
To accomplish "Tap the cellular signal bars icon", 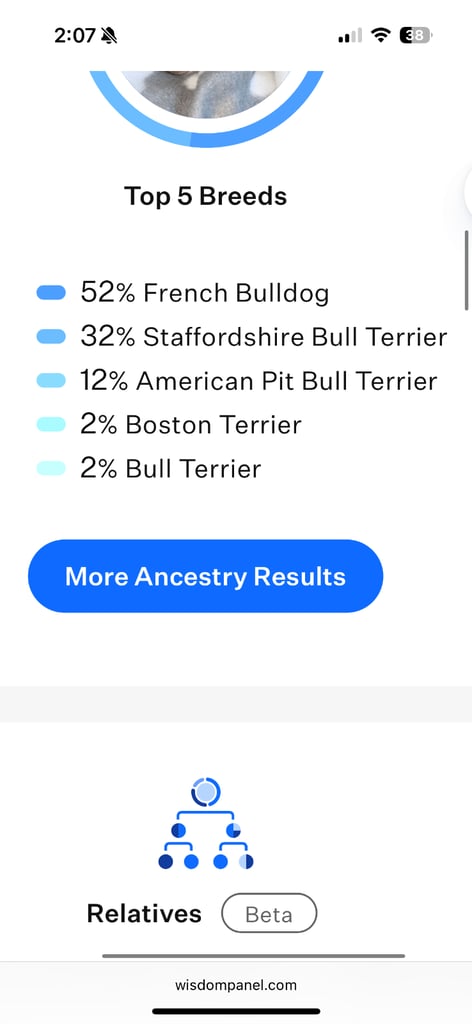I will [x=350, y=36].
